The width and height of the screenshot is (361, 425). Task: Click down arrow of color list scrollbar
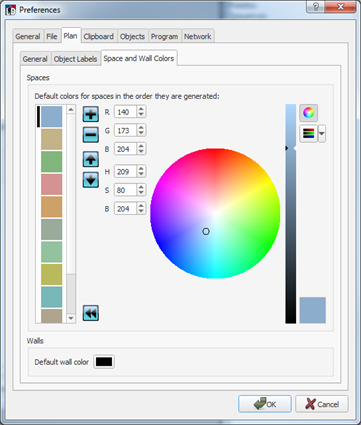[71, 318]
